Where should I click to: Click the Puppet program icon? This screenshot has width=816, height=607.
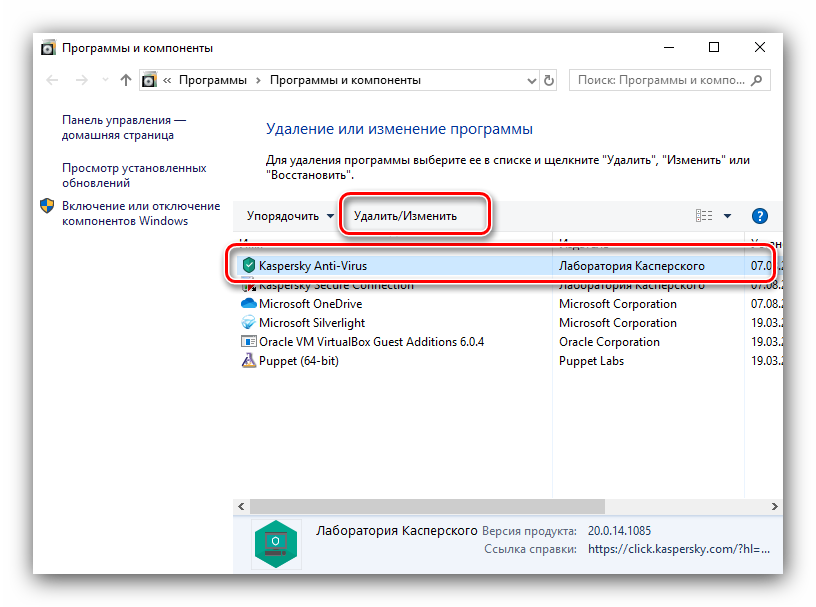coord(249,361)
